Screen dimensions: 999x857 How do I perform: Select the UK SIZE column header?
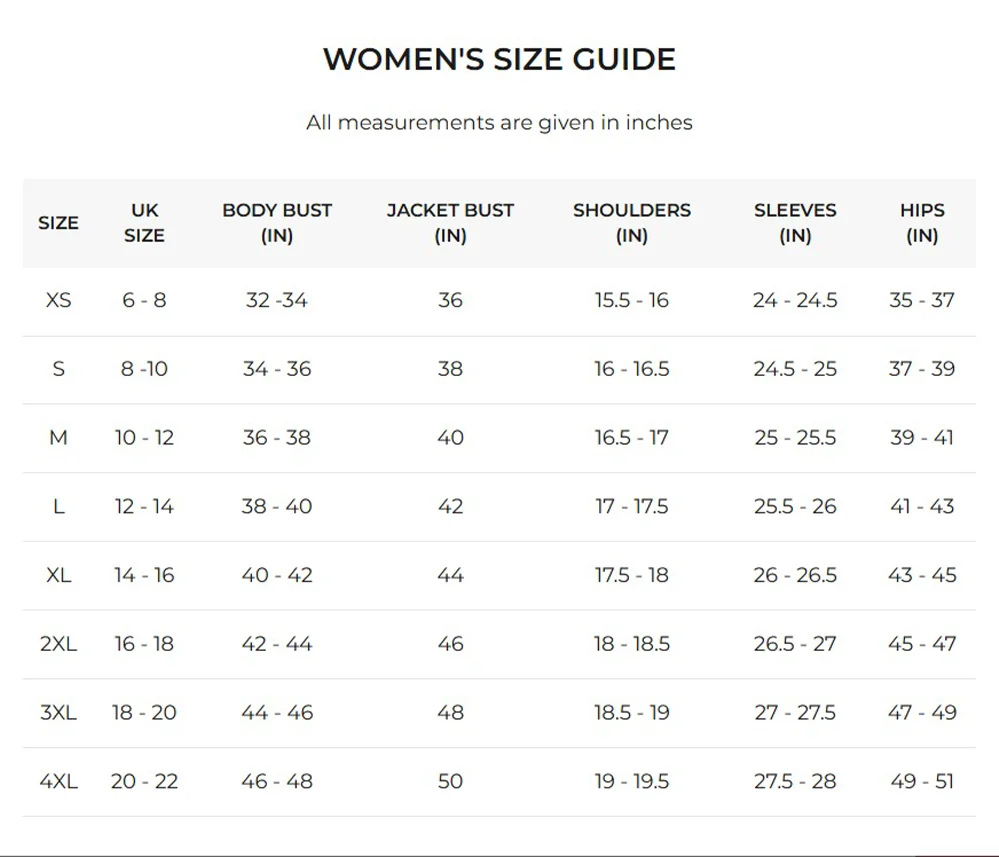point(145,223)
